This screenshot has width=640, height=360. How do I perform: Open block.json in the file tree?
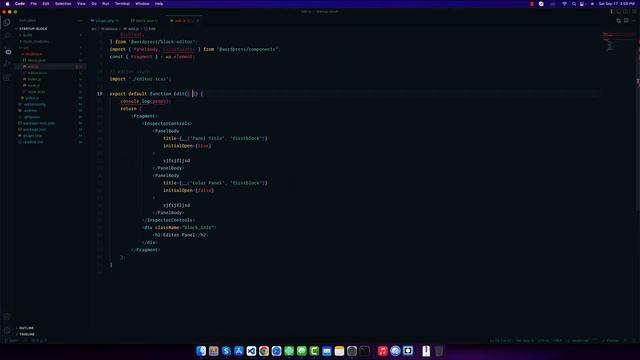coord(36,60)
